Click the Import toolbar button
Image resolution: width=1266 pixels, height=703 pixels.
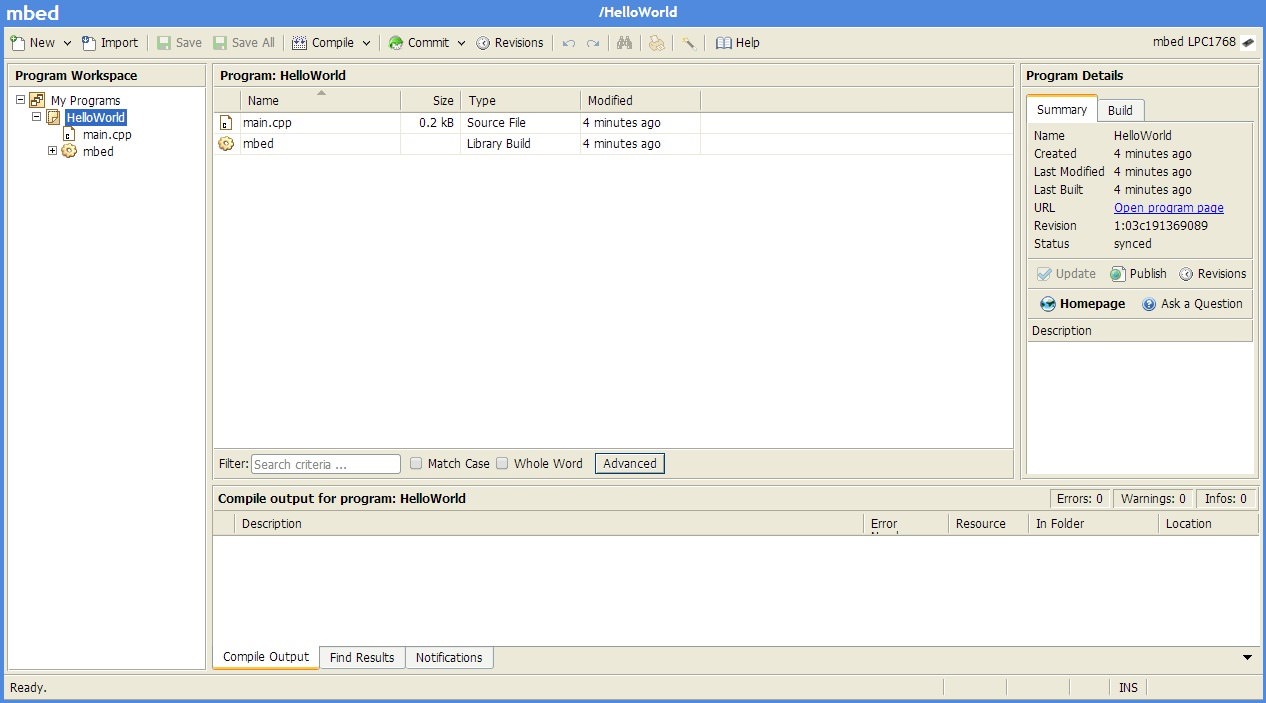click(x=110, y=43)
